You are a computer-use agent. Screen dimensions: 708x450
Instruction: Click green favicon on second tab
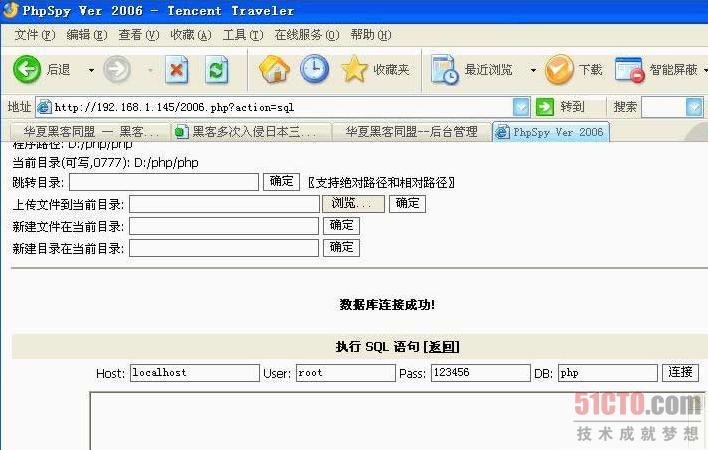(181, 132)
